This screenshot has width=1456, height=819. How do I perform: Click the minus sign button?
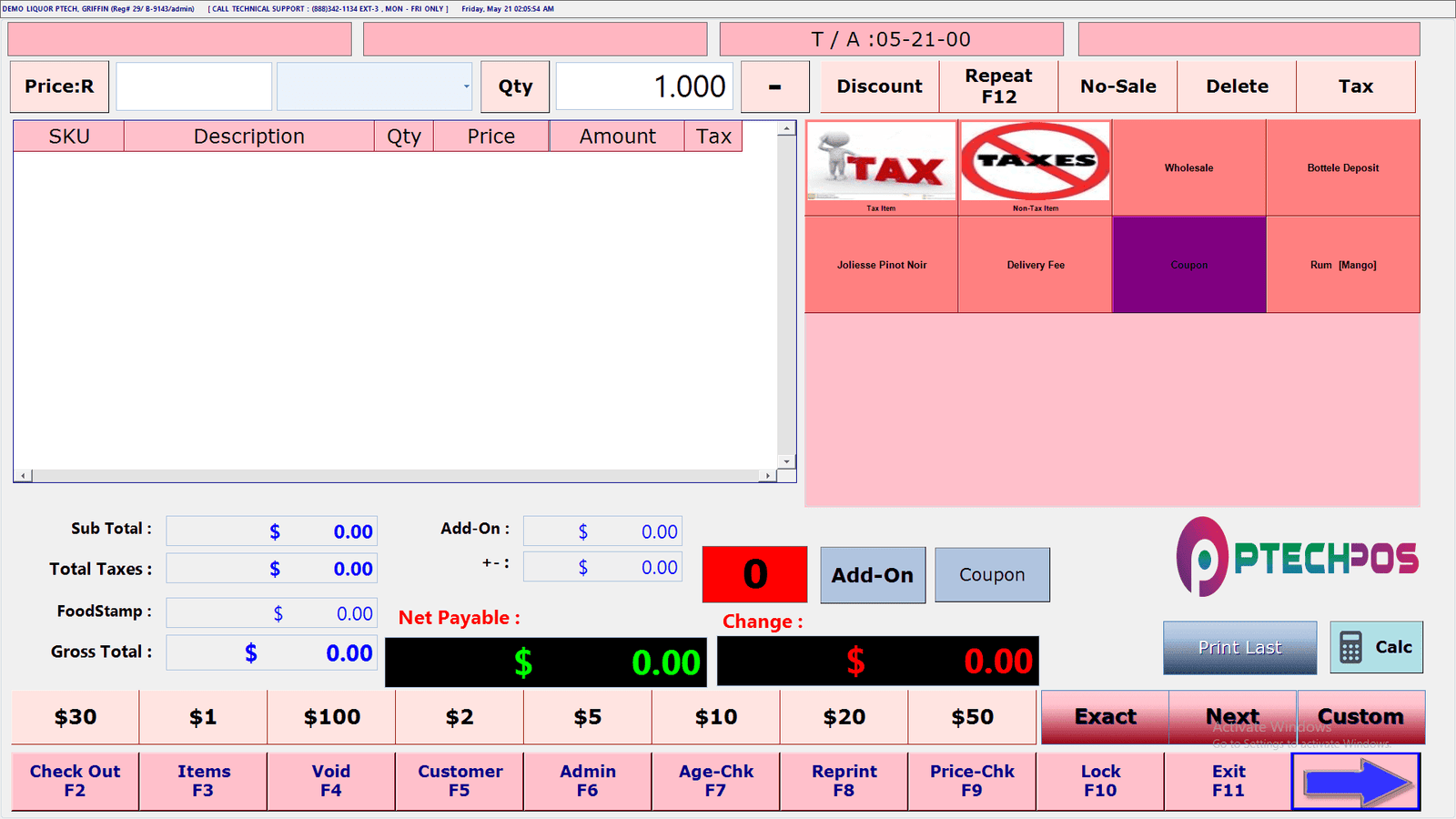774,86
